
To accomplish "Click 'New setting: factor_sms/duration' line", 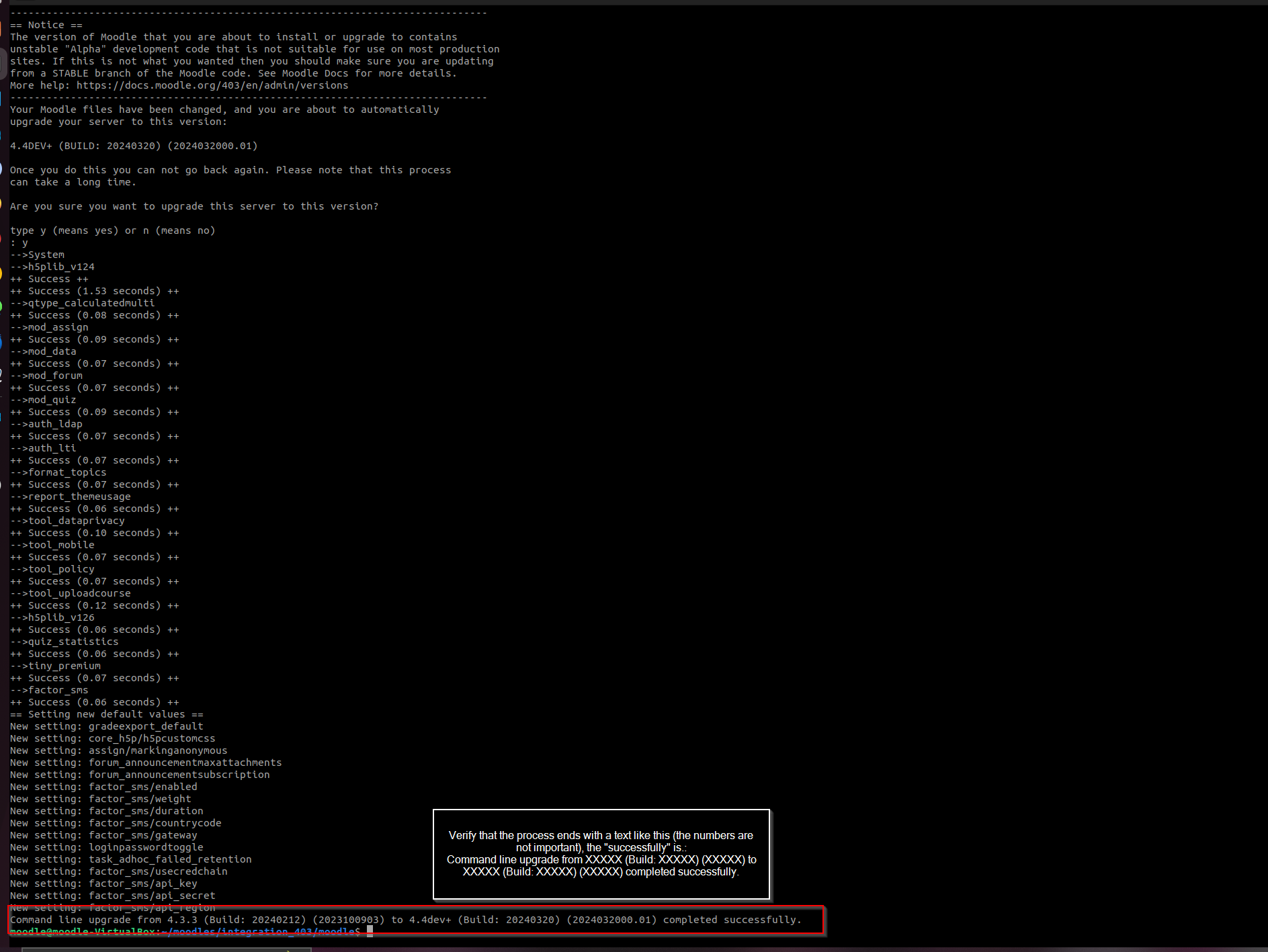I will [x=107, y=811].
